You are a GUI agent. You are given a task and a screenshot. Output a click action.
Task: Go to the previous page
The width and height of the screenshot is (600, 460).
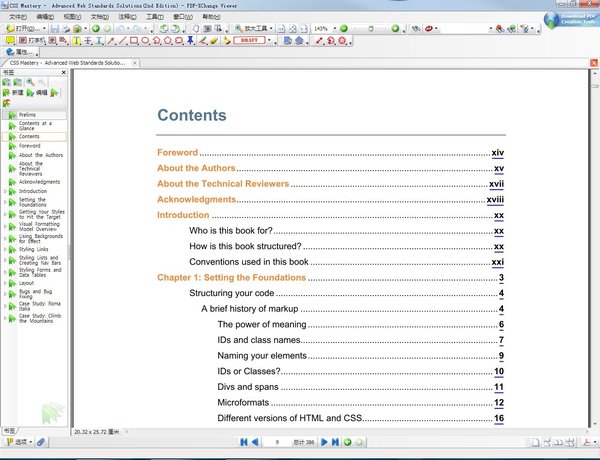255,442
